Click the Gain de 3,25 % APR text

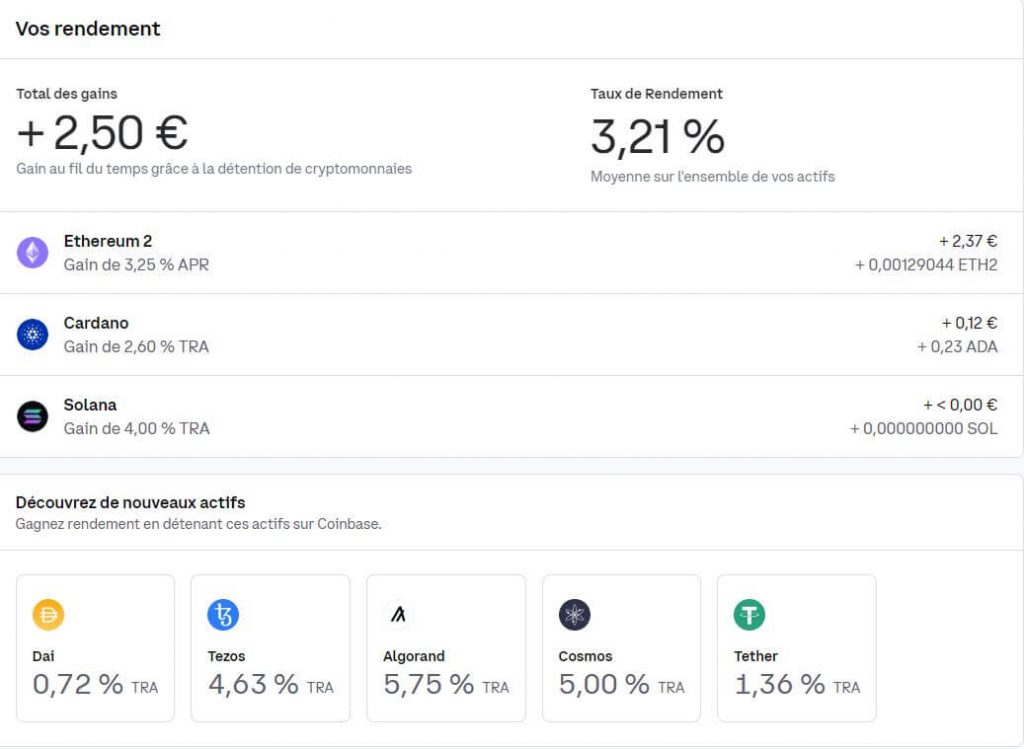click(x=136, y=264)
